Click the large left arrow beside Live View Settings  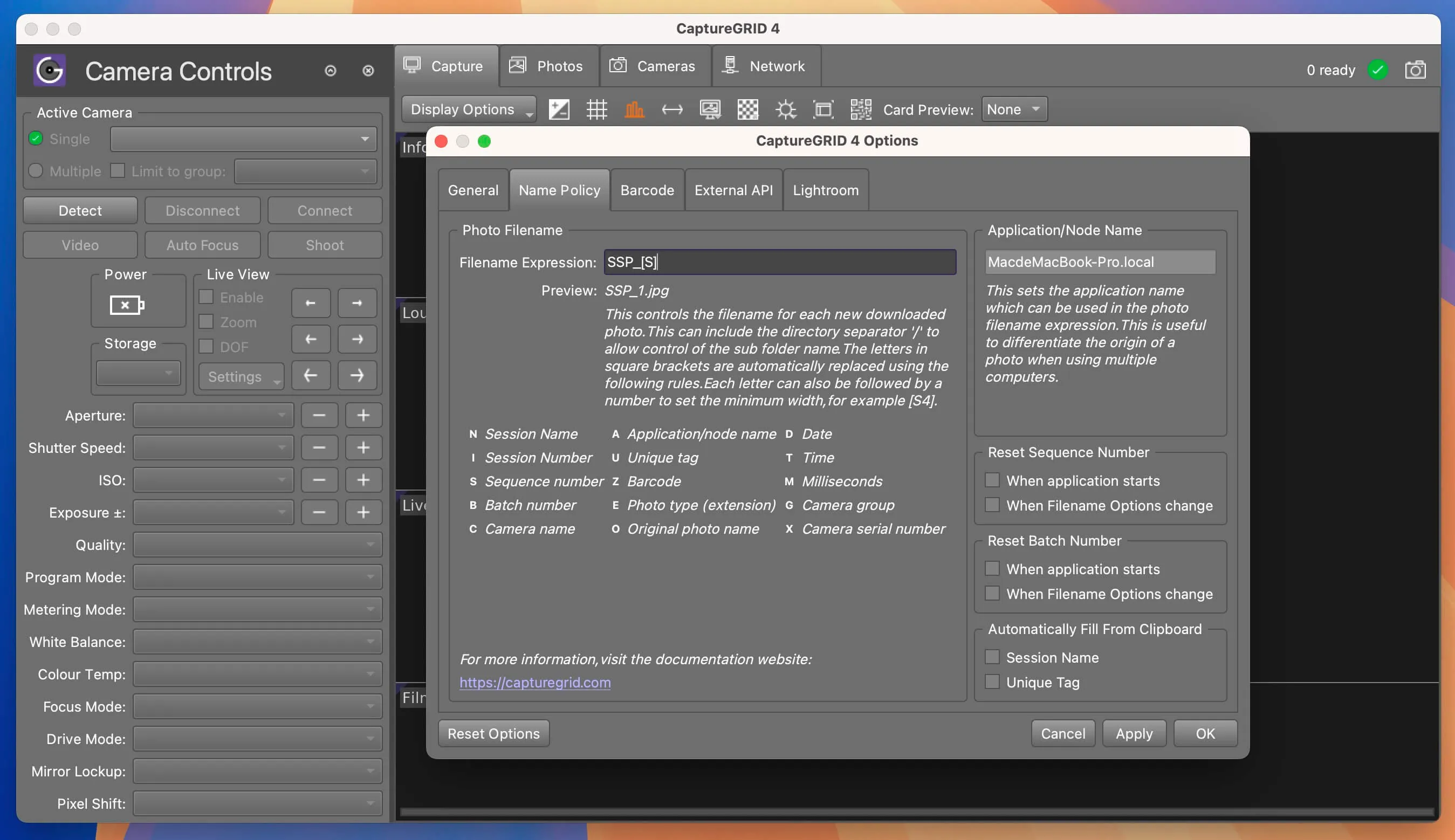click(311, 376)
